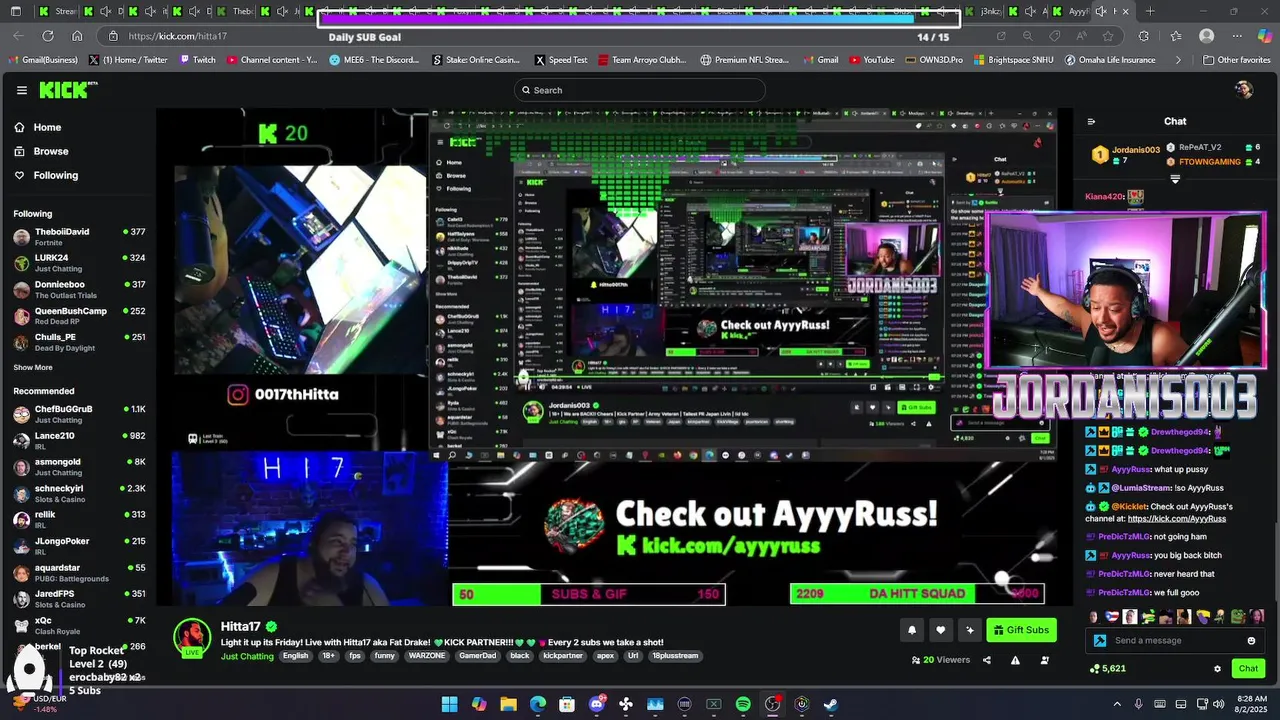Click Jordanis003 top gifter name
The width and height of the screenshot is (1280, 720).
point(1135,150)
